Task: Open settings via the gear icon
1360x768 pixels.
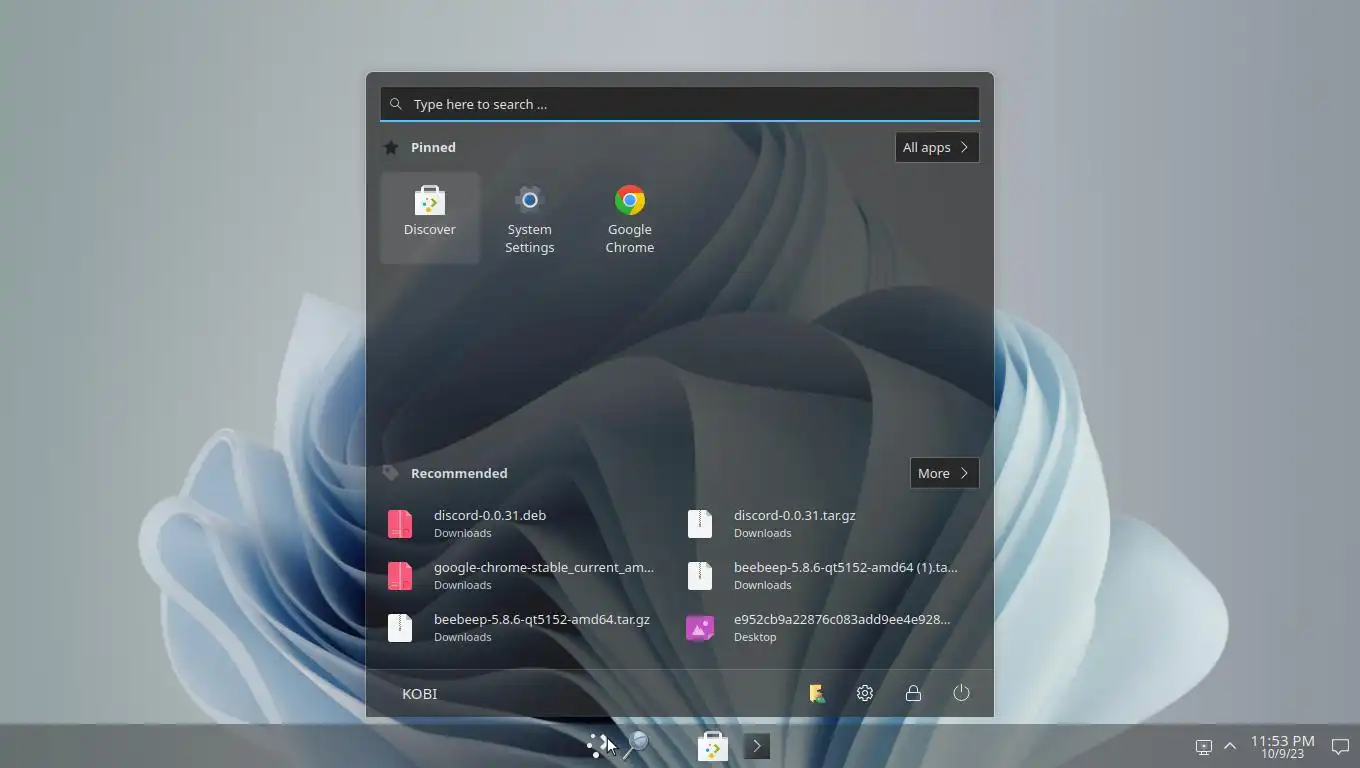Action: (x=865, y=693)
